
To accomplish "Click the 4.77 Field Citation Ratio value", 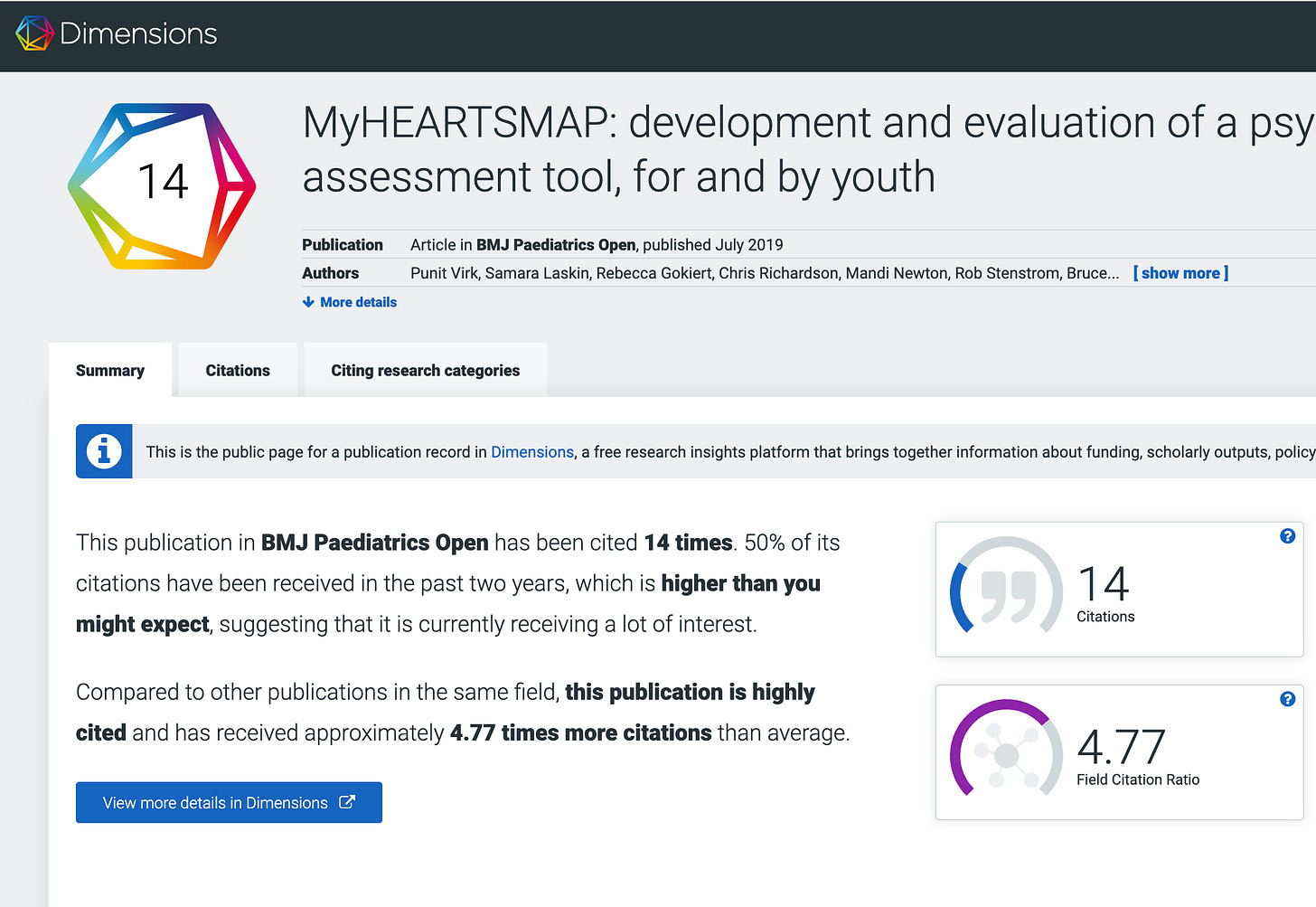I will click(1122, 747).
